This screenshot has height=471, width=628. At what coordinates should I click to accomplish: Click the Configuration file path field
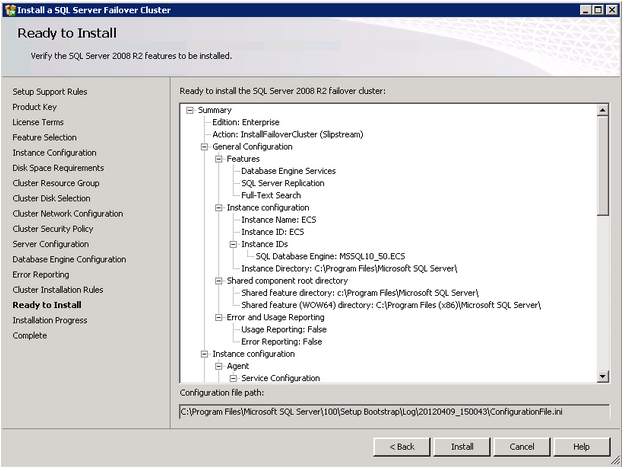(395, 412)
